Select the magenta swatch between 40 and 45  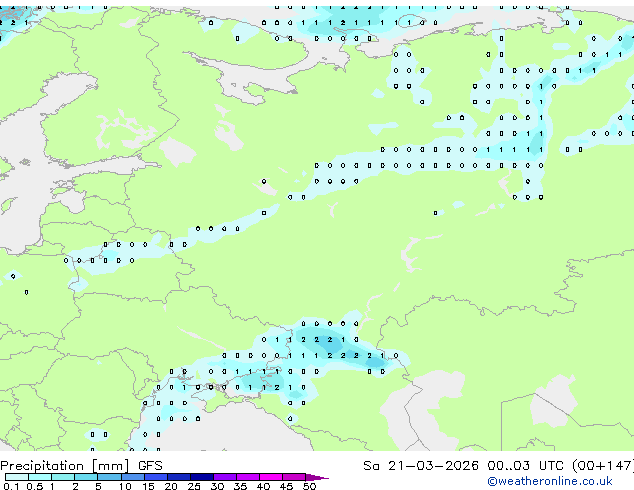pos(271,477)
